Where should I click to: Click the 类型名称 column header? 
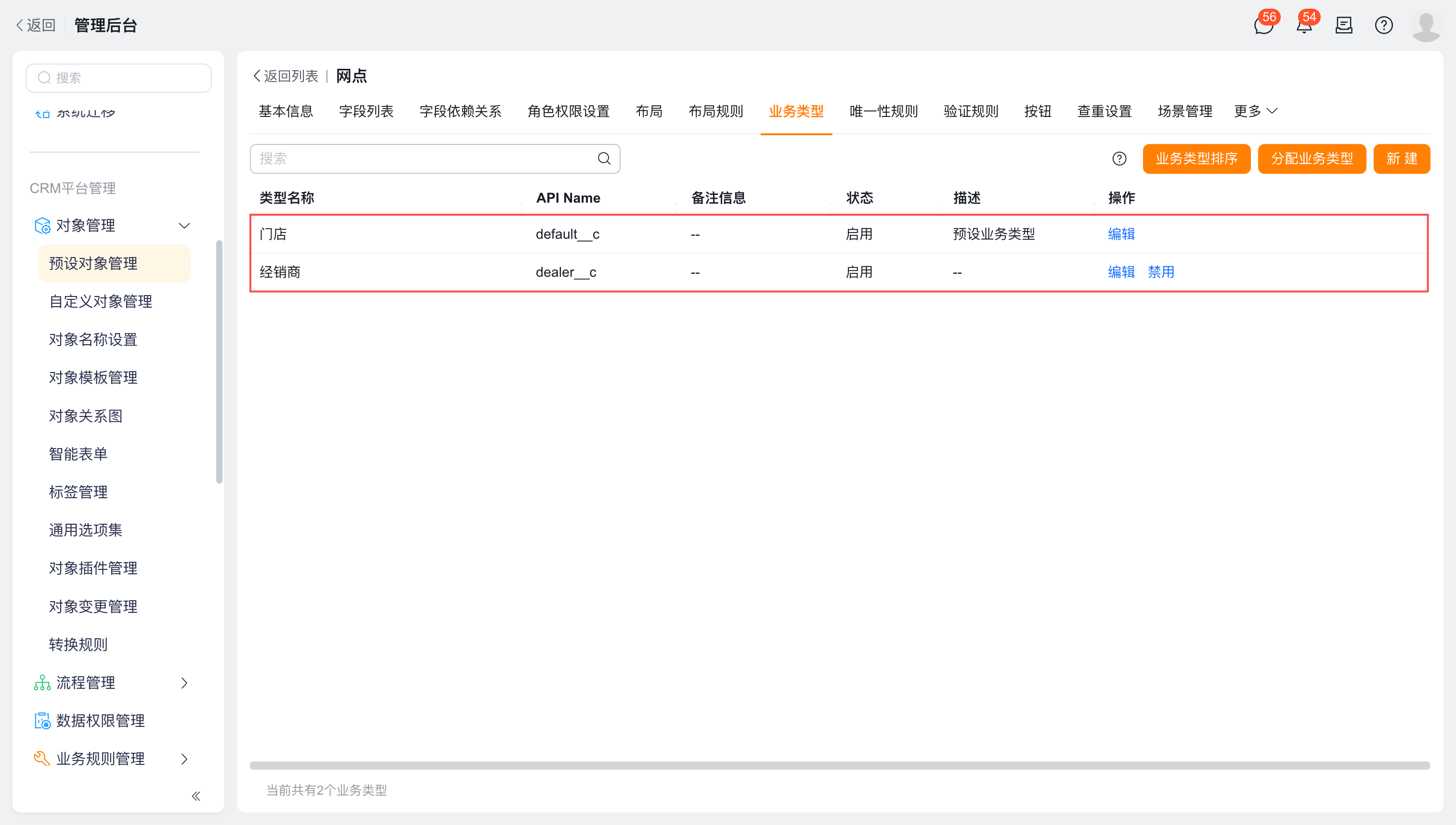pyautogui.click(x=287, y=198)
